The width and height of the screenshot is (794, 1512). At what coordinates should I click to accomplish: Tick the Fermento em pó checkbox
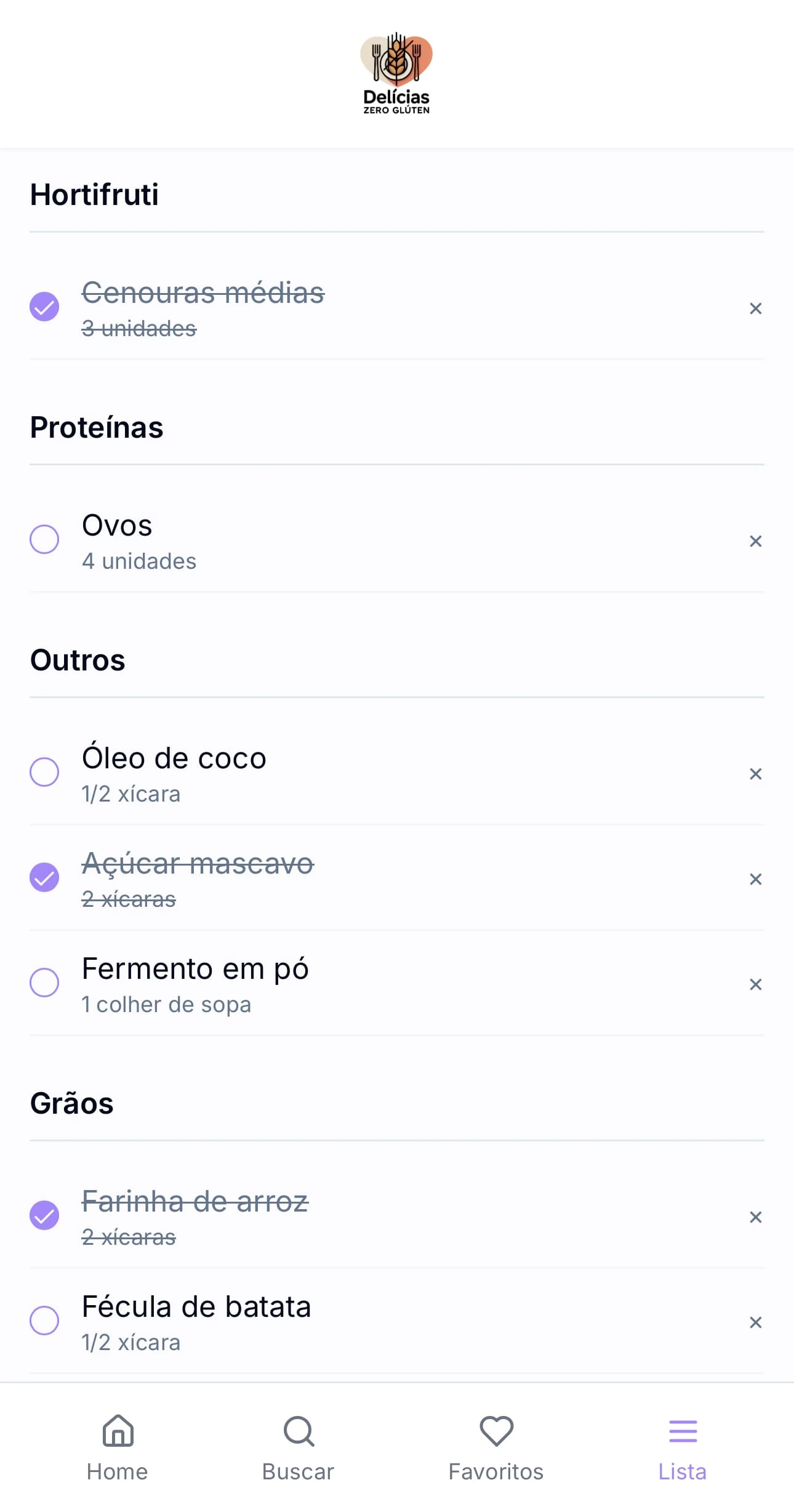[x=44, y=983]
